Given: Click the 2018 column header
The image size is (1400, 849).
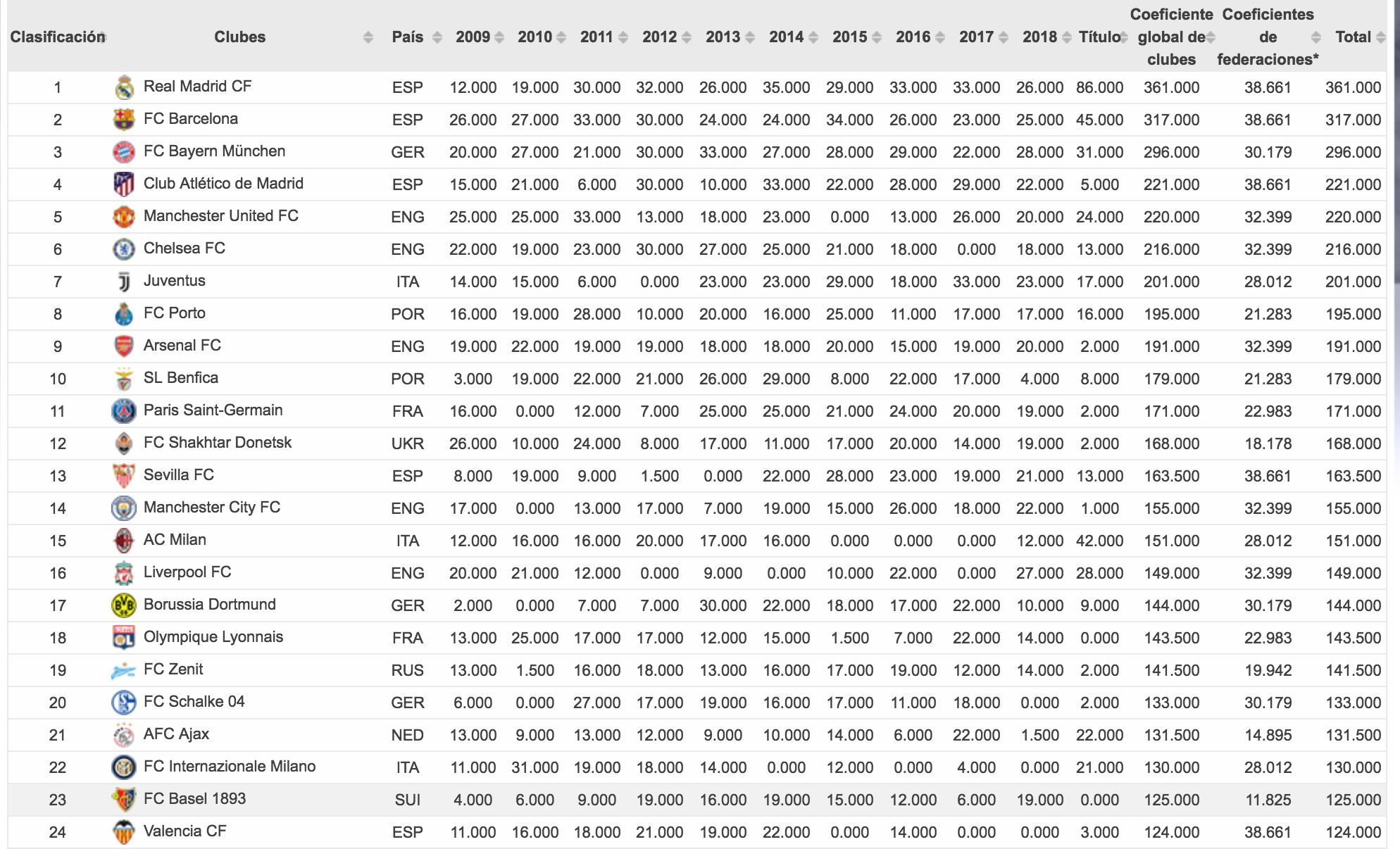Looking at the screenshot, I should point(1039,37).
